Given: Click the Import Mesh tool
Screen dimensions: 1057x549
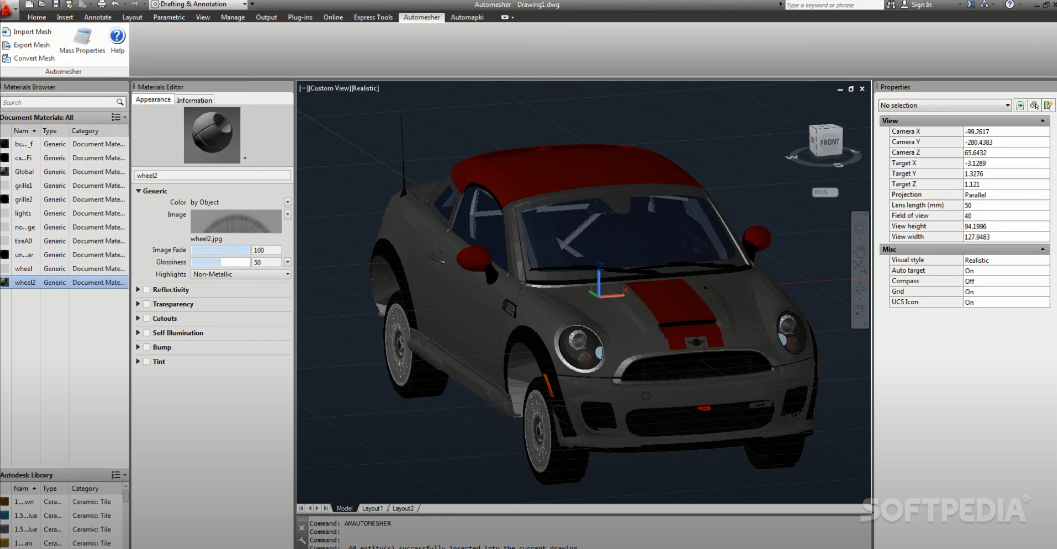Looking at the screenshot, I should [27, 32].
